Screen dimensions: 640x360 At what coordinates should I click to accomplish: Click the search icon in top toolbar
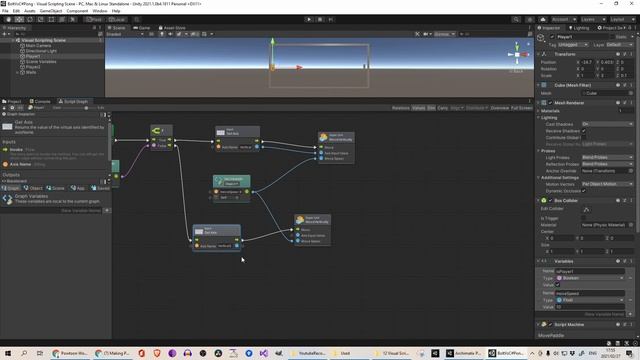click(516, 19)
